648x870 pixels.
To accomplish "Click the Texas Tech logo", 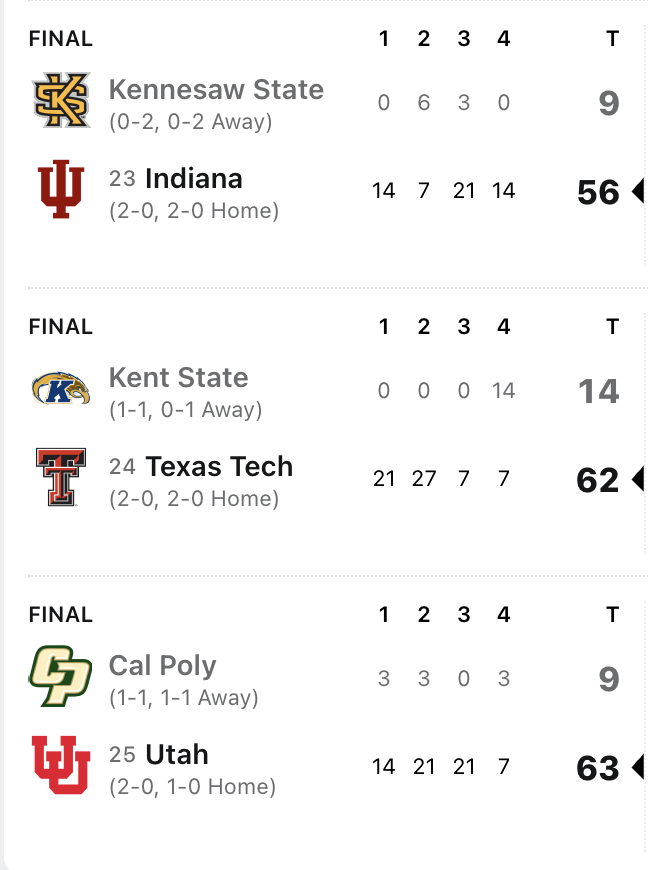I will tap(62, 477).
